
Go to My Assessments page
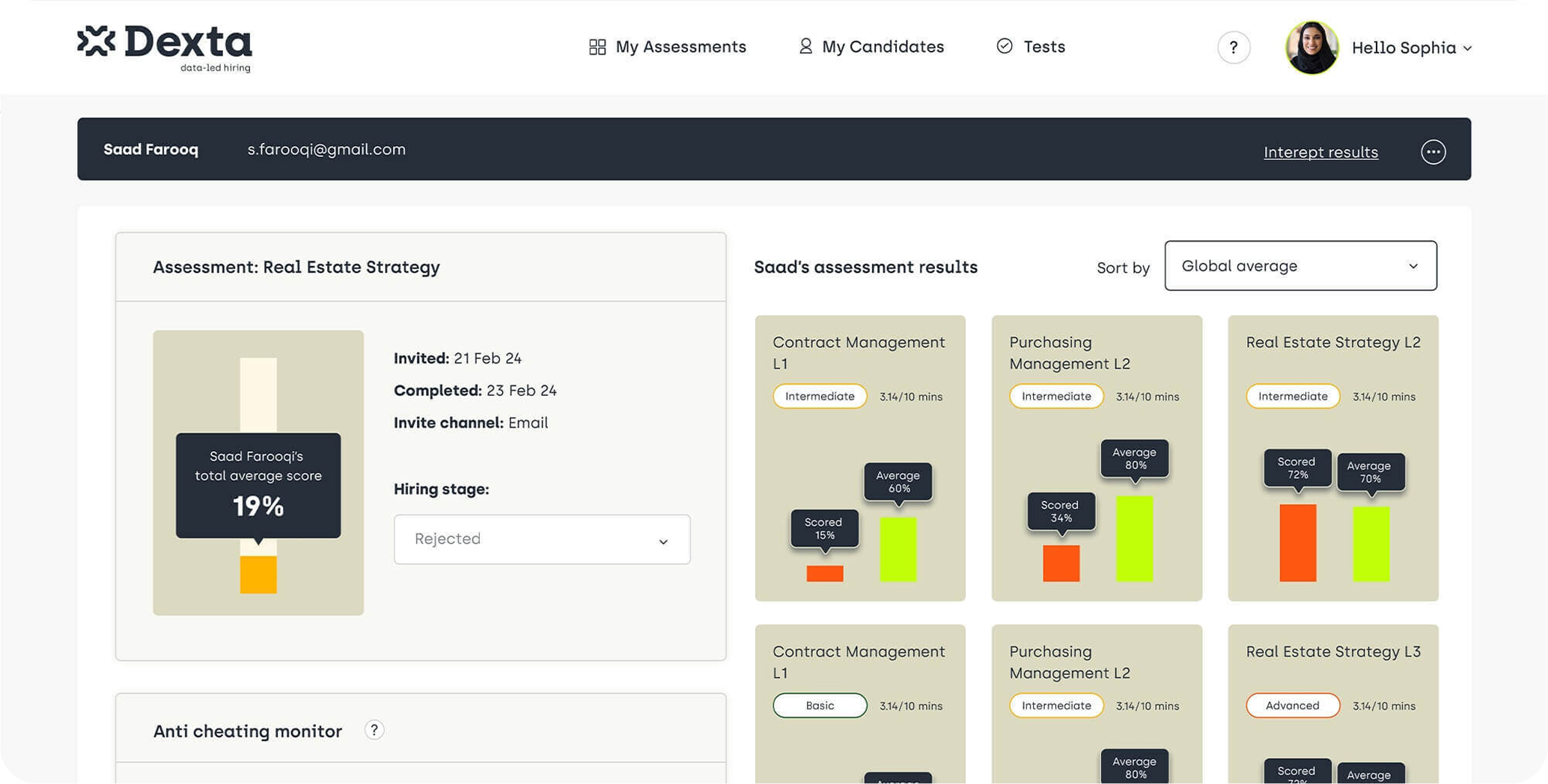pos(680,47)
